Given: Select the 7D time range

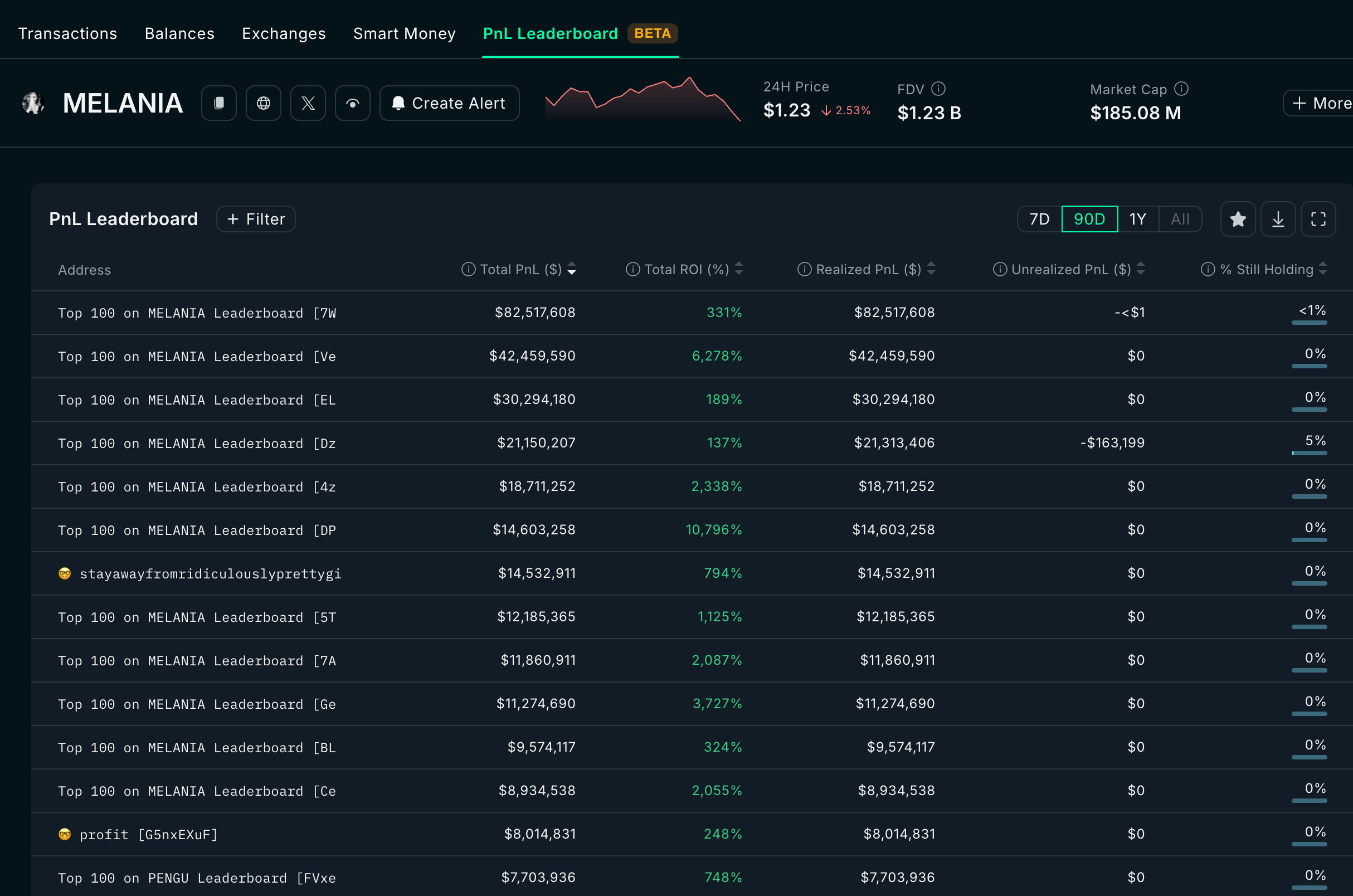Looking at the screenshot, I should 1039,219.
